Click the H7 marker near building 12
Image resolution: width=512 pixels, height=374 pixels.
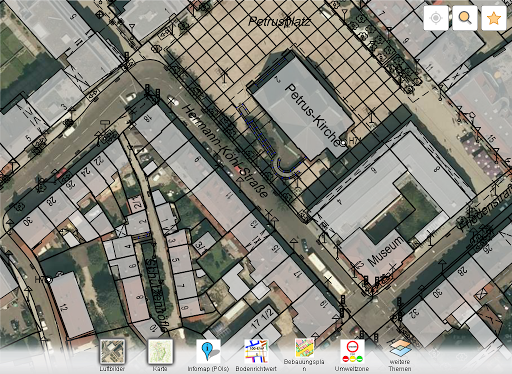coord(44,279)
